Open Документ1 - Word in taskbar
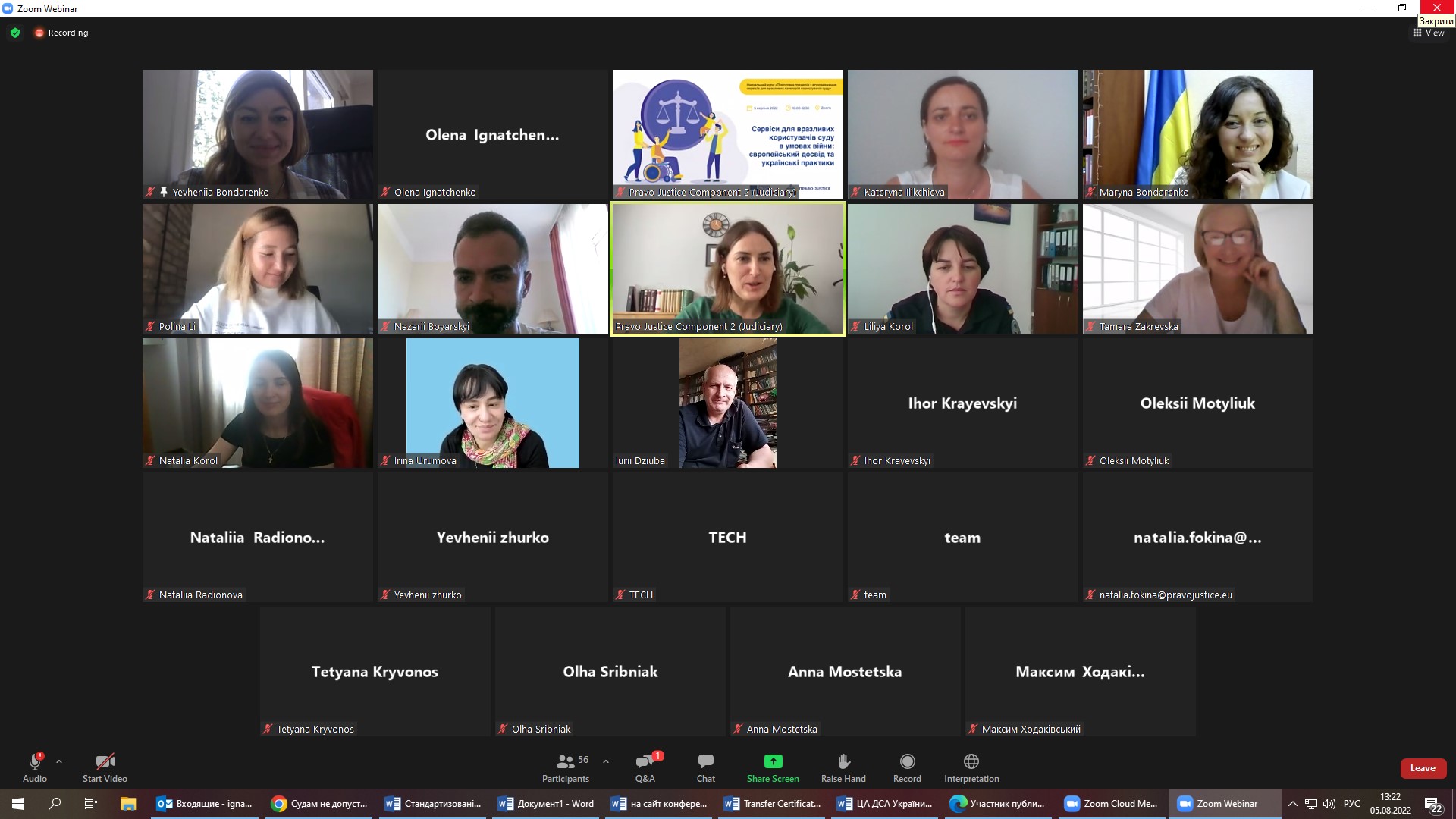The image size is (1456, 819). [546, 803]
